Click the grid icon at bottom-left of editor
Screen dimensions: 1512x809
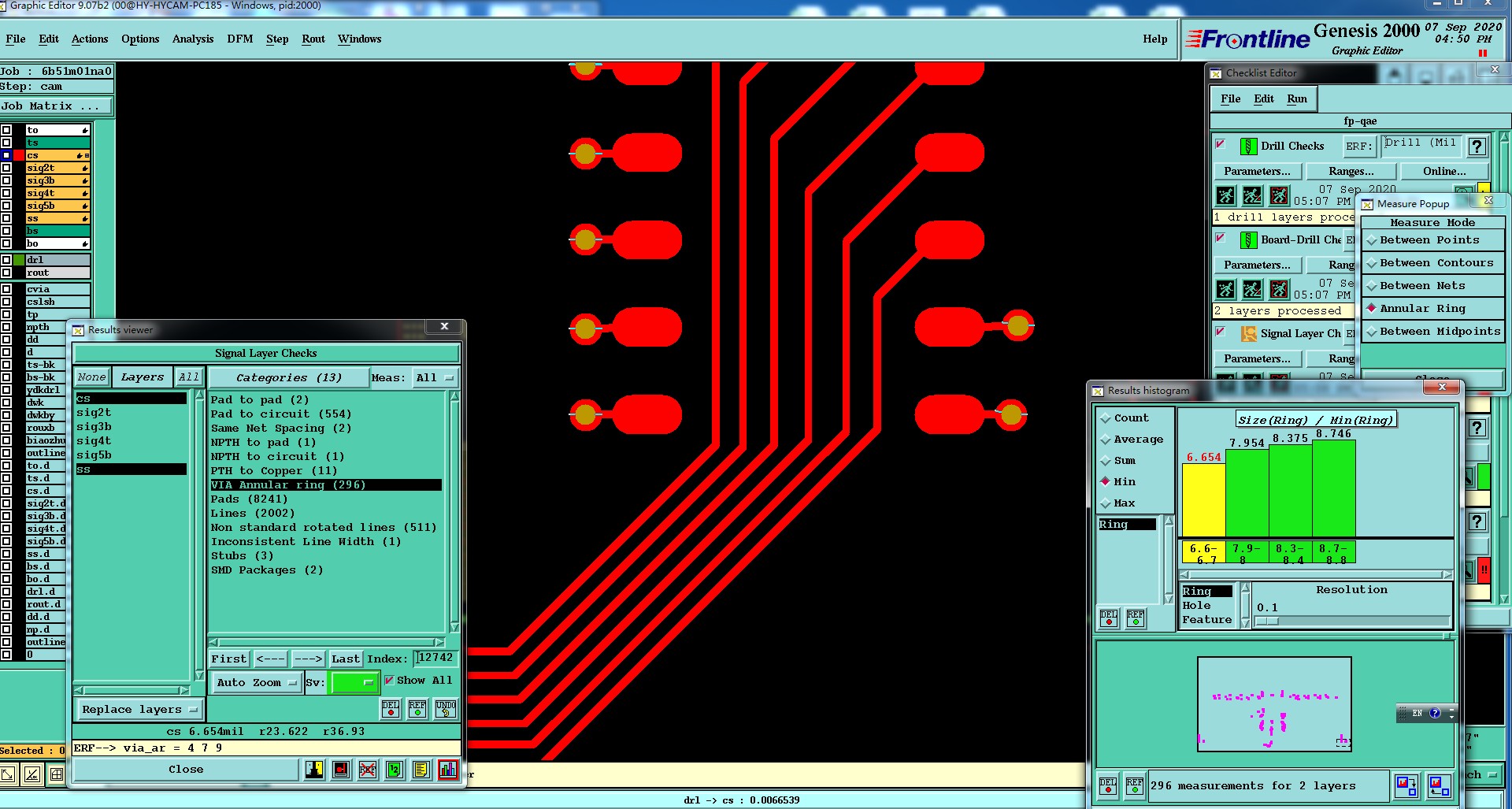pos(57,774)
